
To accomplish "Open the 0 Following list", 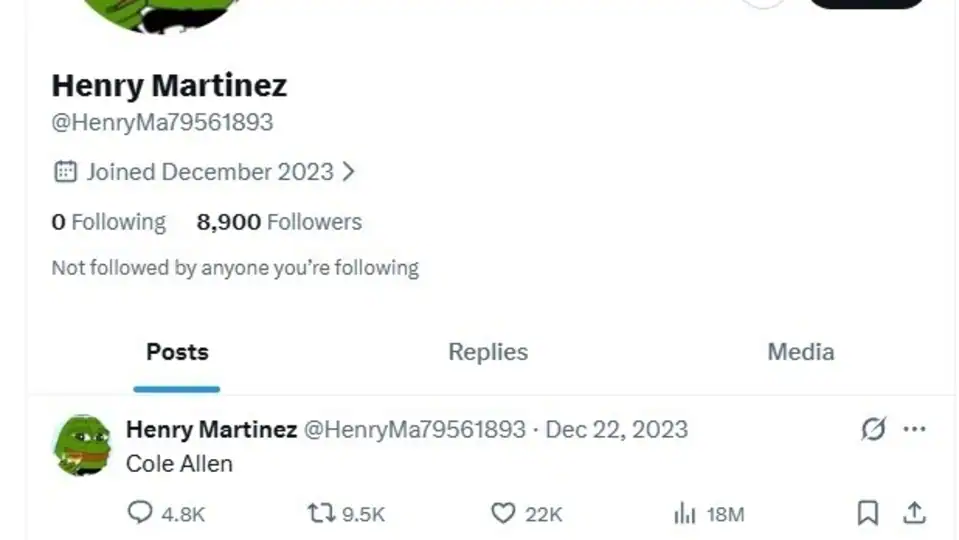I will click(109, 222).
